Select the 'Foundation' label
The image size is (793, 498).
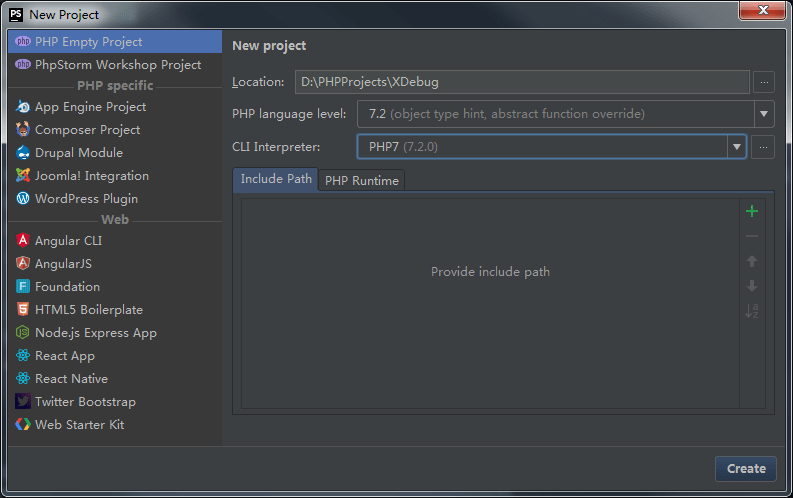click(x=67, y=287)
